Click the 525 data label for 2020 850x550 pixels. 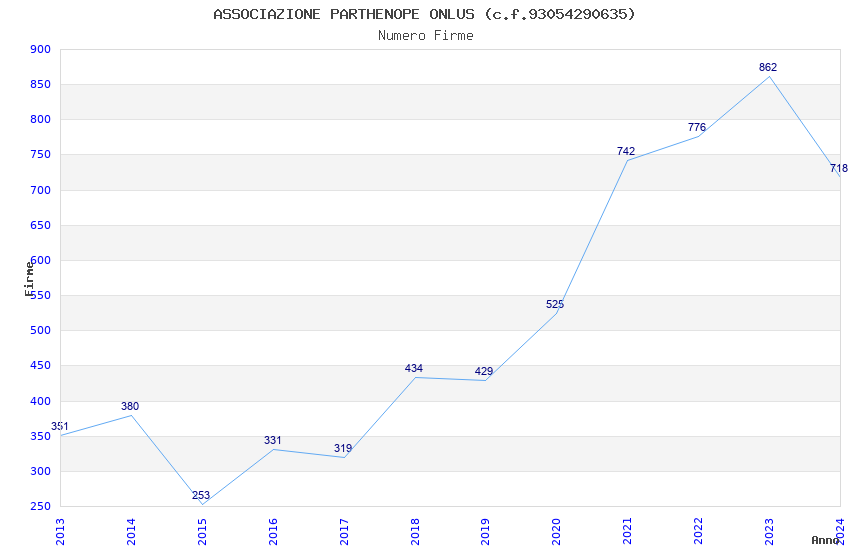555,305
